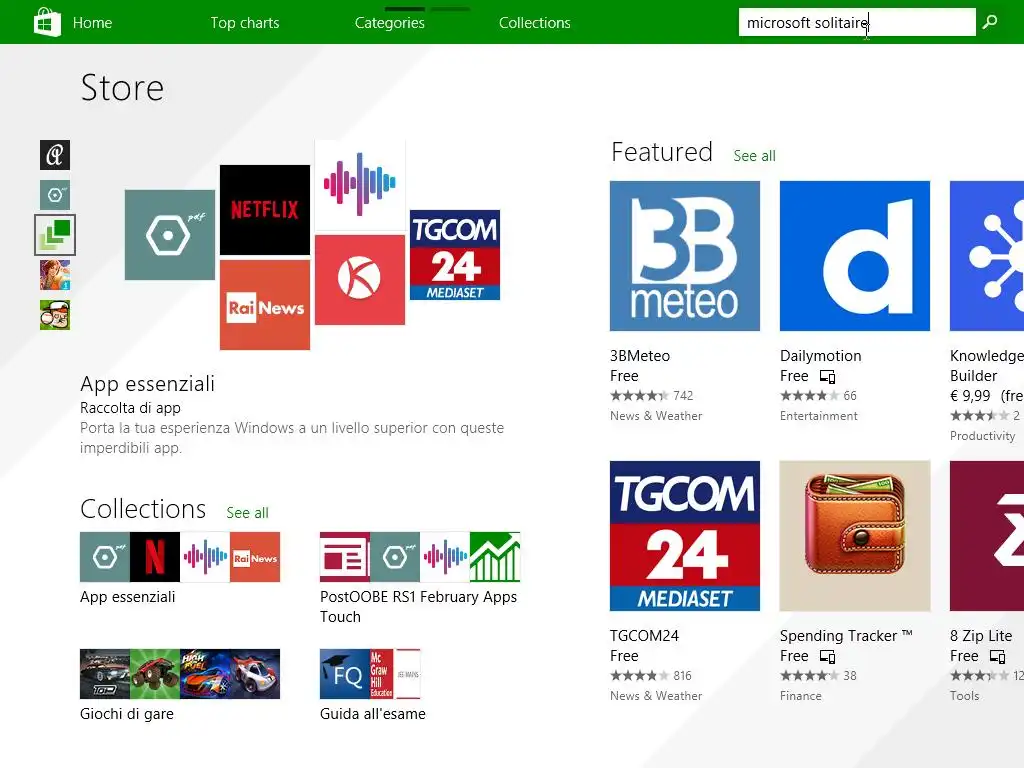Open the Categories tab

(390, 22)
